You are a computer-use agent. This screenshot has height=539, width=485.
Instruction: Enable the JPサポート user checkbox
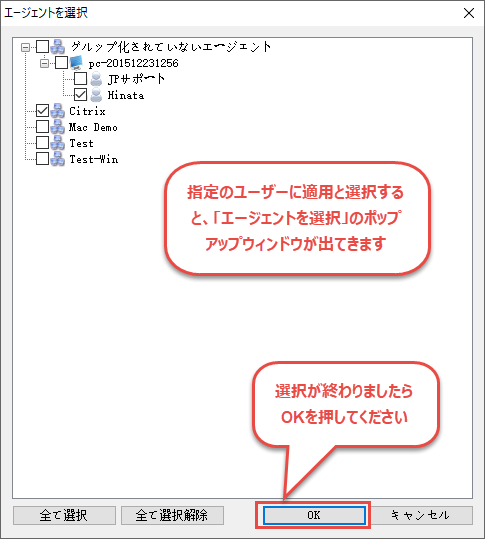(80, 79)
